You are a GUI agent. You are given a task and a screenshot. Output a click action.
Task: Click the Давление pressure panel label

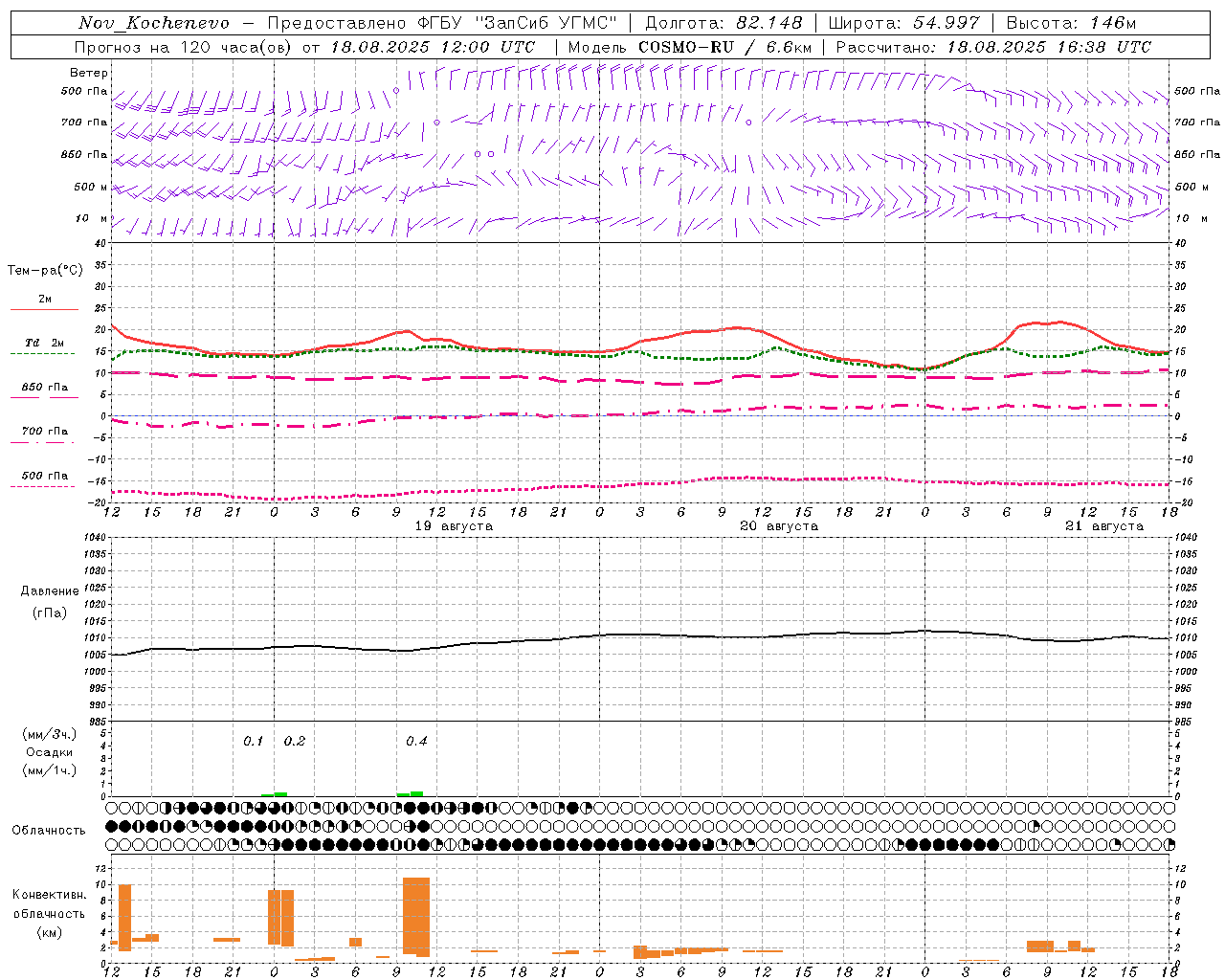[50, 590]
